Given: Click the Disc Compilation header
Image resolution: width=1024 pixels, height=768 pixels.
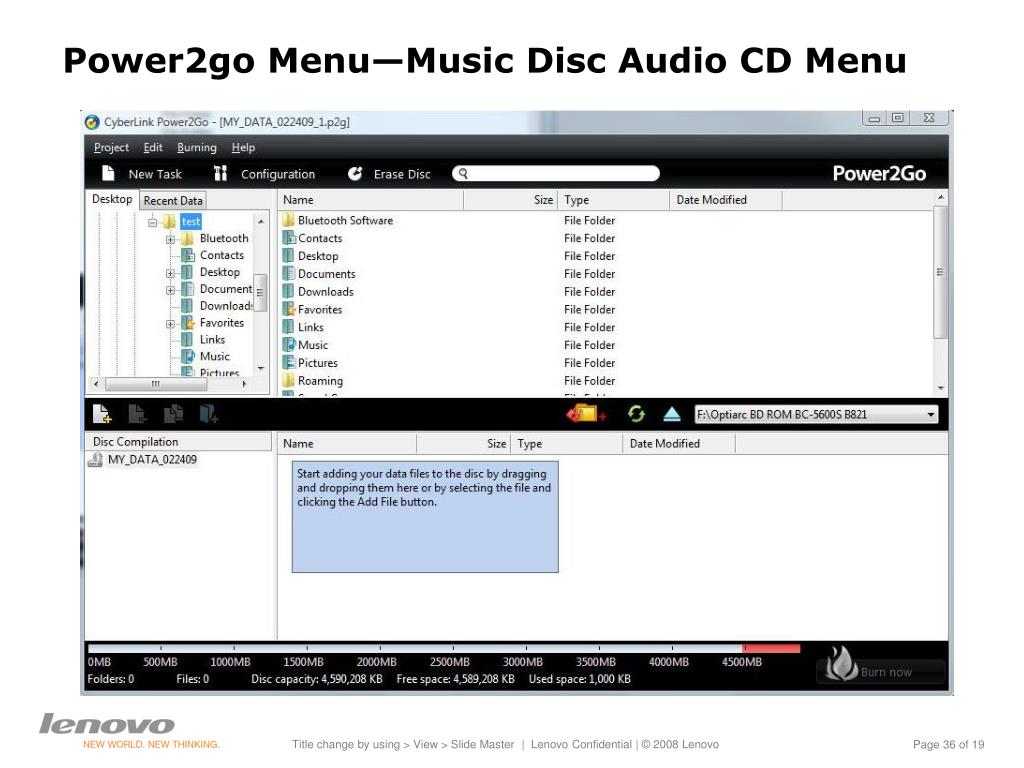Looking at the screenshot, I should [178, 441].
